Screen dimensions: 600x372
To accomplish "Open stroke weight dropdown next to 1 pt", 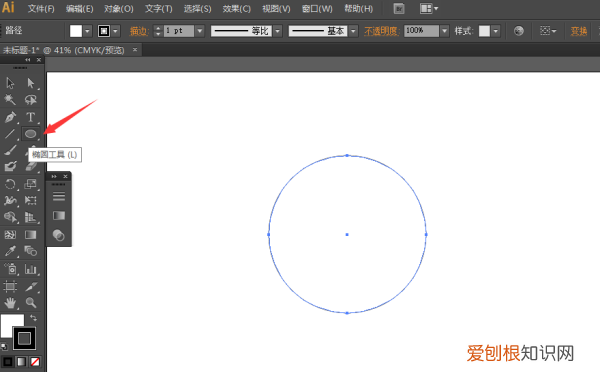I will tap(200, 31).
